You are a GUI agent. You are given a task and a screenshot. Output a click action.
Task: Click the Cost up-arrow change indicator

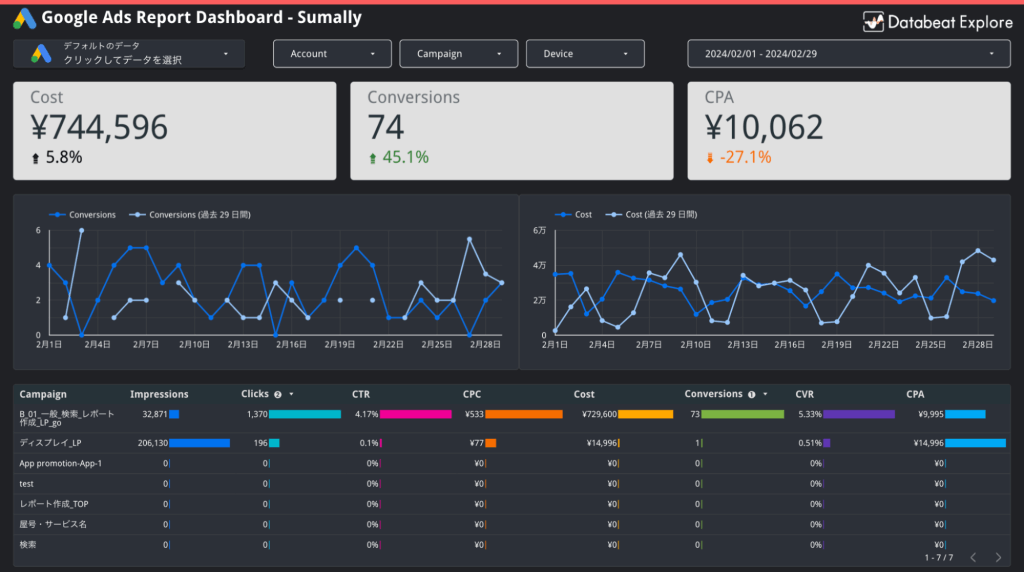coord(35,158)
